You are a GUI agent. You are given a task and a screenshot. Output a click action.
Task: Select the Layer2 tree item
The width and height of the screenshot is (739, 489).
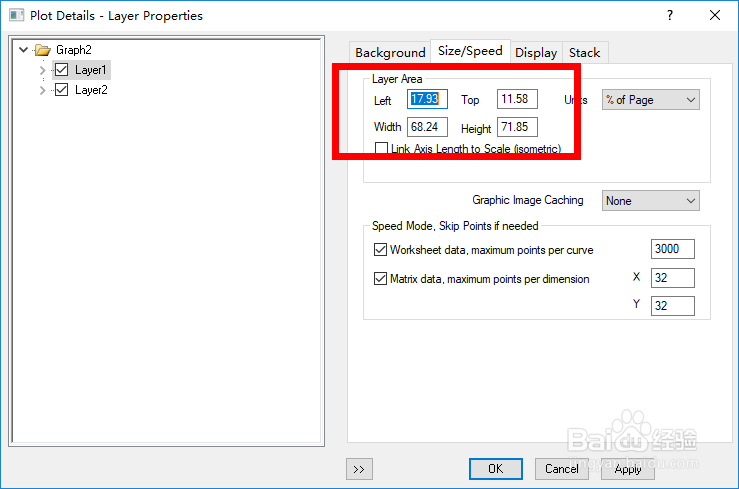pyautogui.click(x=91, y=90)
